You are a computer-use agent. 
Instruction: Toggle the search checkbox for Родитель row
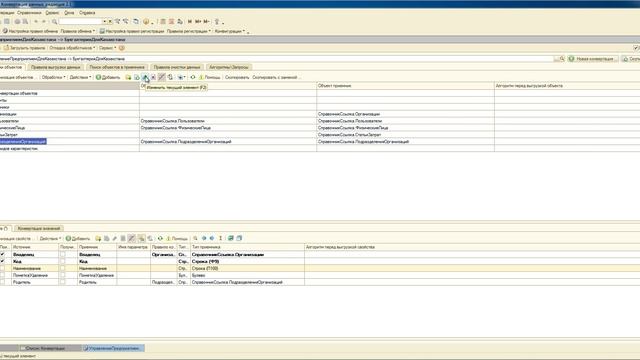point(2,282)
